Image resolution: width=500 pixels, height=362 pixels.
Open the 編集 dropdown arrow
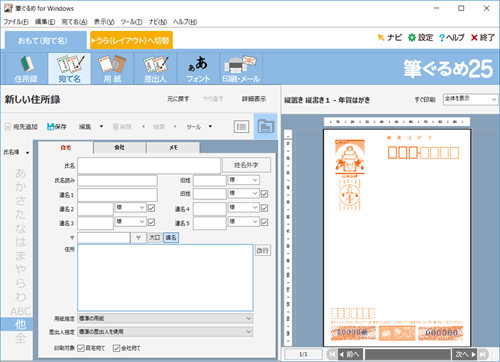tap(101, 127)
